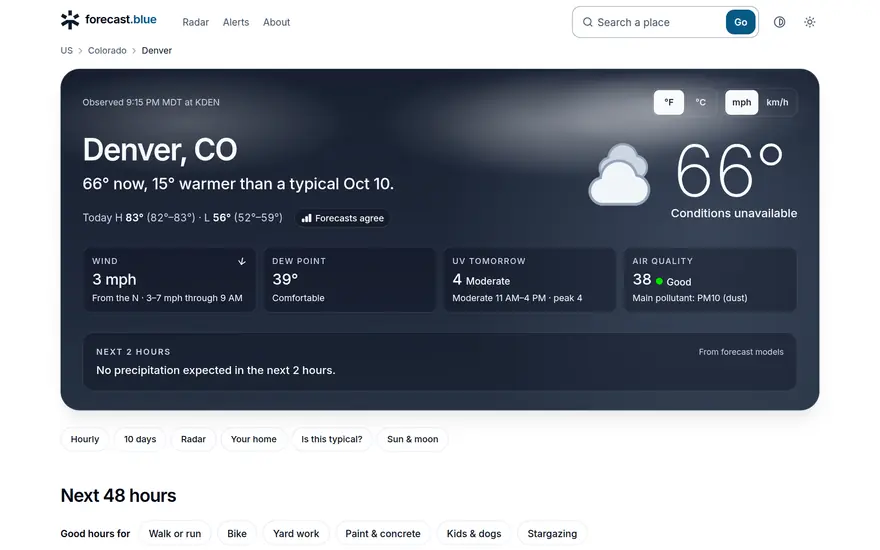The width and height of the screenshot is (880, 550).
Task: Click the Main pollutant: PM10 (dust) text
Action: 690,298
